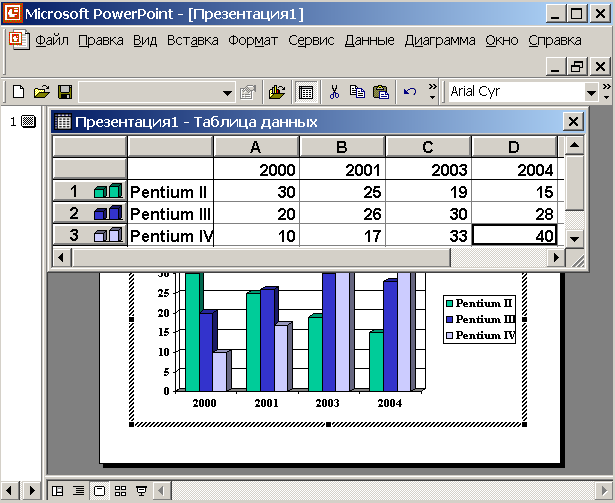Screen dimensions: 615x503
Task: Click the PowerPoint document icon in menu bar
Action: pyautogui.click(x=19, y=40)
